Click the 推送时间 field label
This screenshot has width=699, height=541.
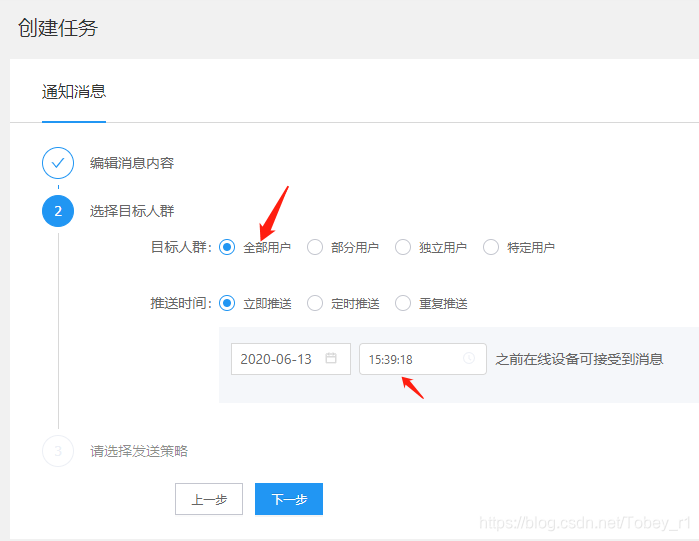point(181,303)
